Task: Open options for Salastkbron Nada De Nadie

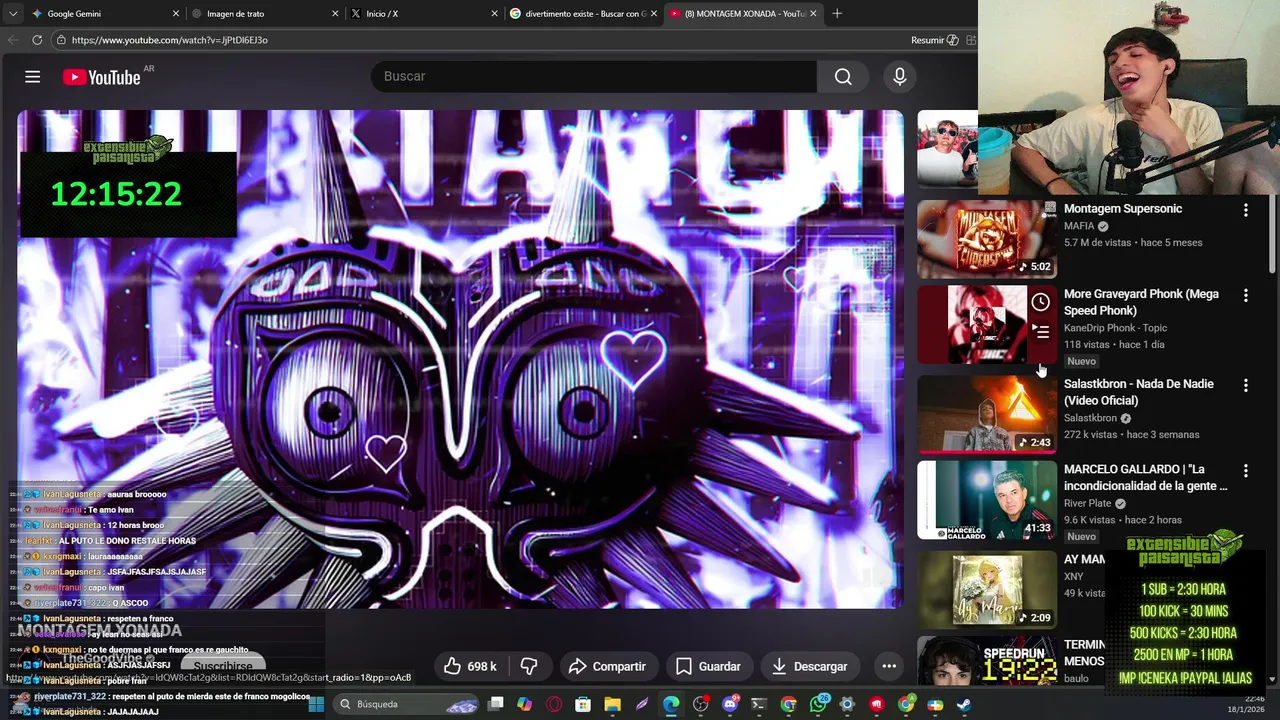Action: (x=1245, y=385)
